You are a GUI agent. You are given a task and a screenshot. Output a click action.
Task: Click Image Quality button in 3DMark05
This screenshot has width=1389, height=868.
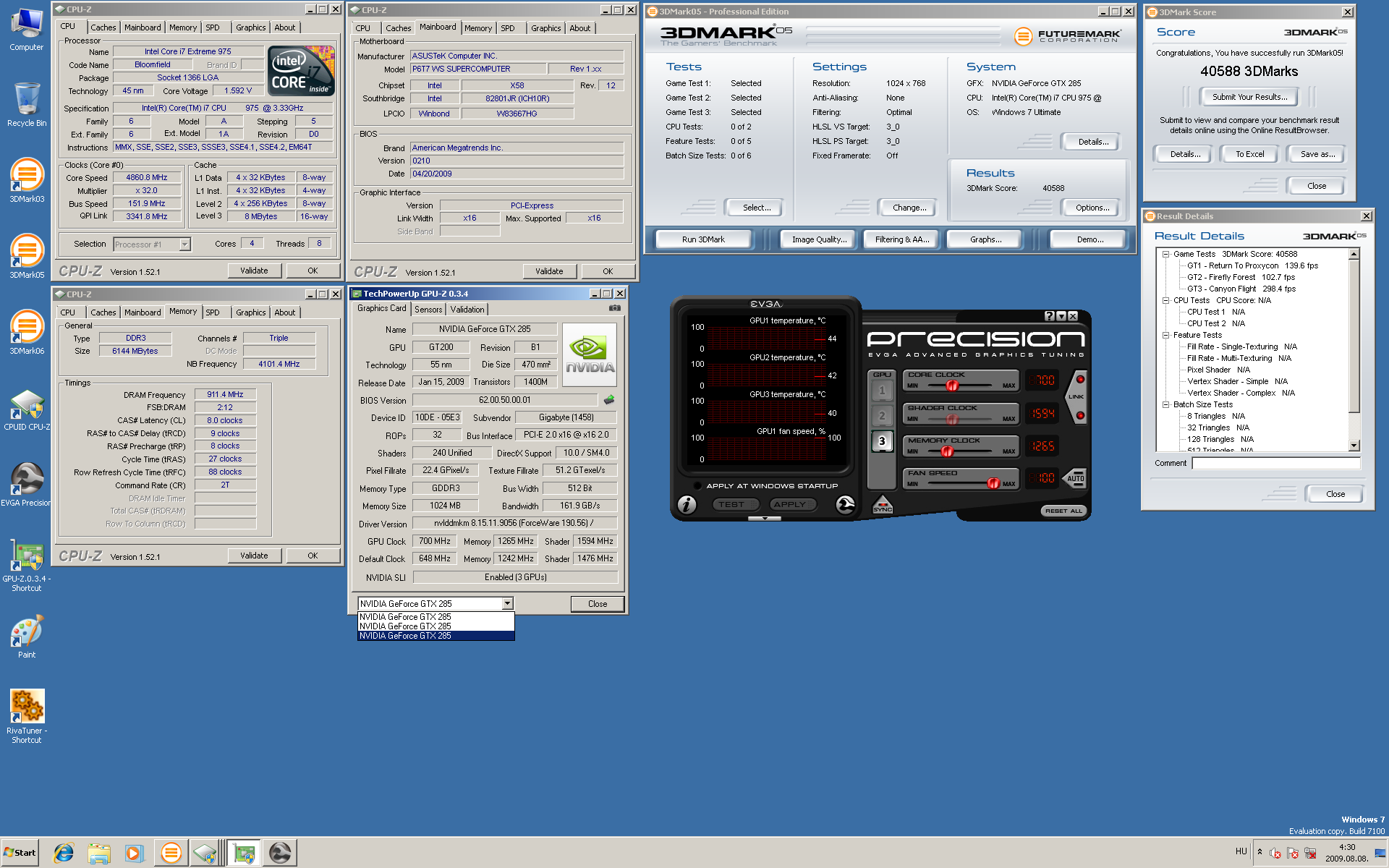[x=819, y=239]
